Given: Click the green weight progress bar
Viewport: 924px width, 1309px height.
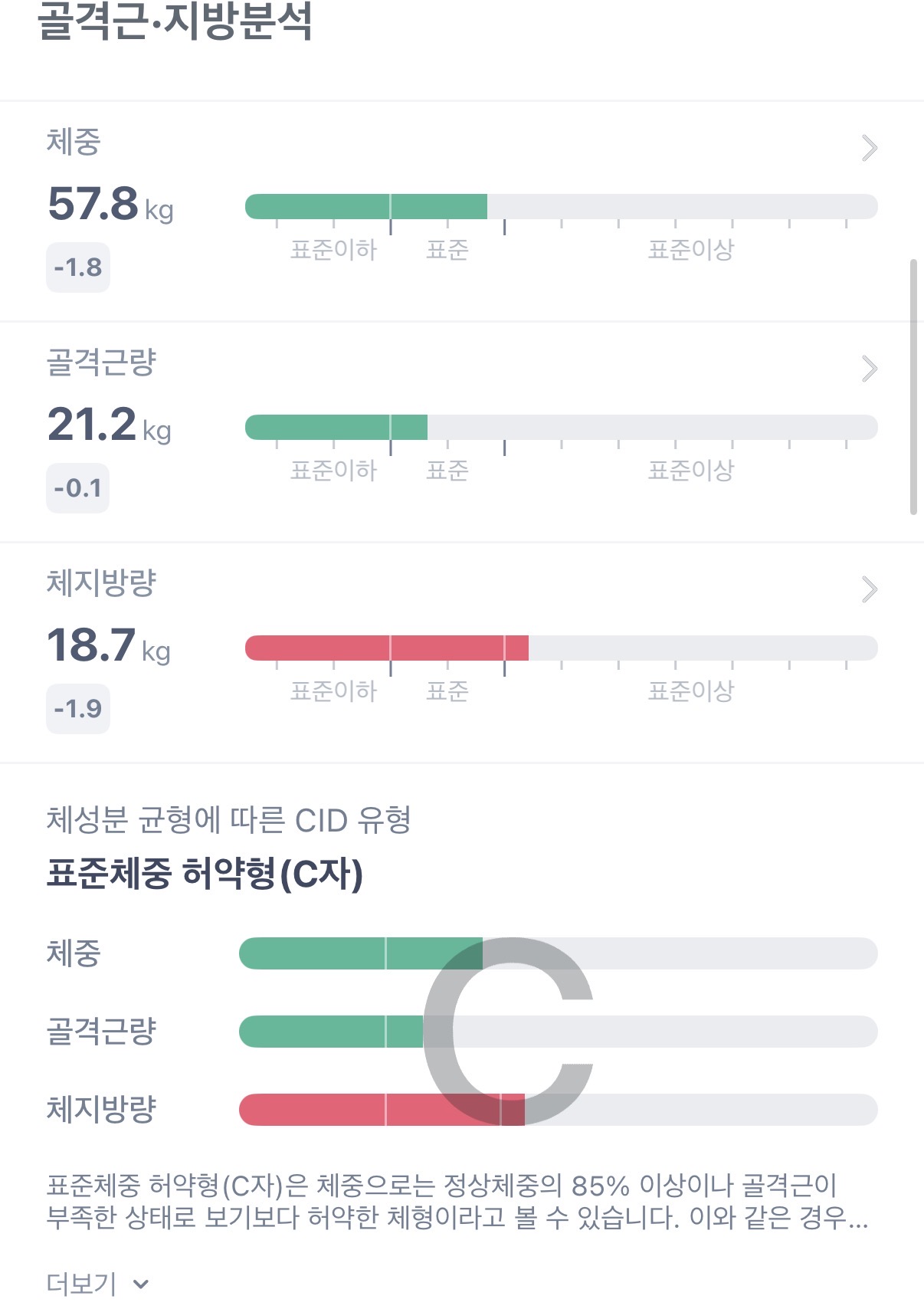Looking at the screenshot, I should pos(365,207).
